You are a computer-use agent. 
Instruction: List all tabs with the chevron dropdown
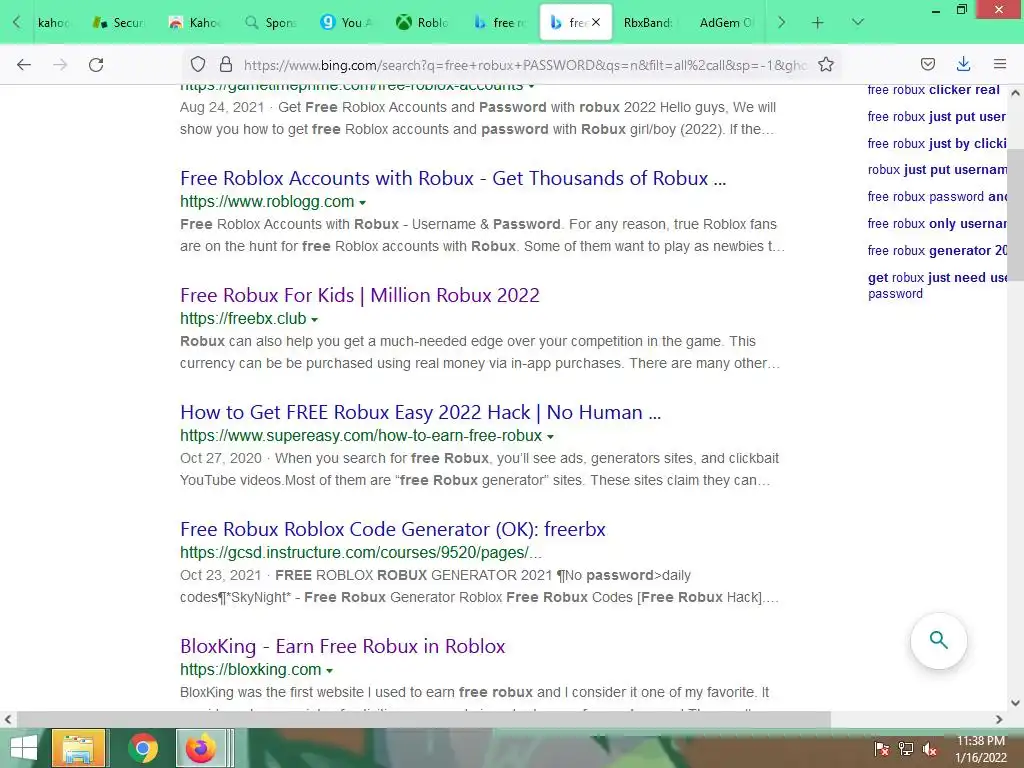coord(858,23)
